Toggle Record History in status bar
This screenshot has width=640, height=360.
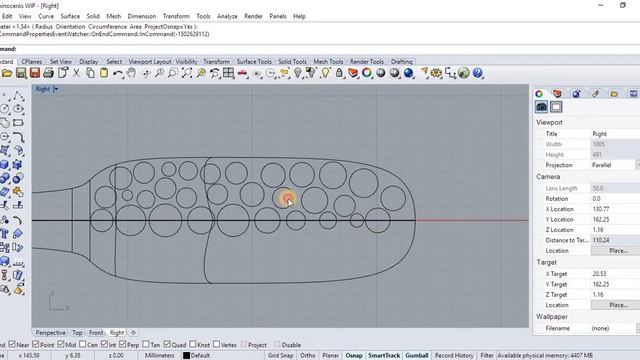point(454,356)
